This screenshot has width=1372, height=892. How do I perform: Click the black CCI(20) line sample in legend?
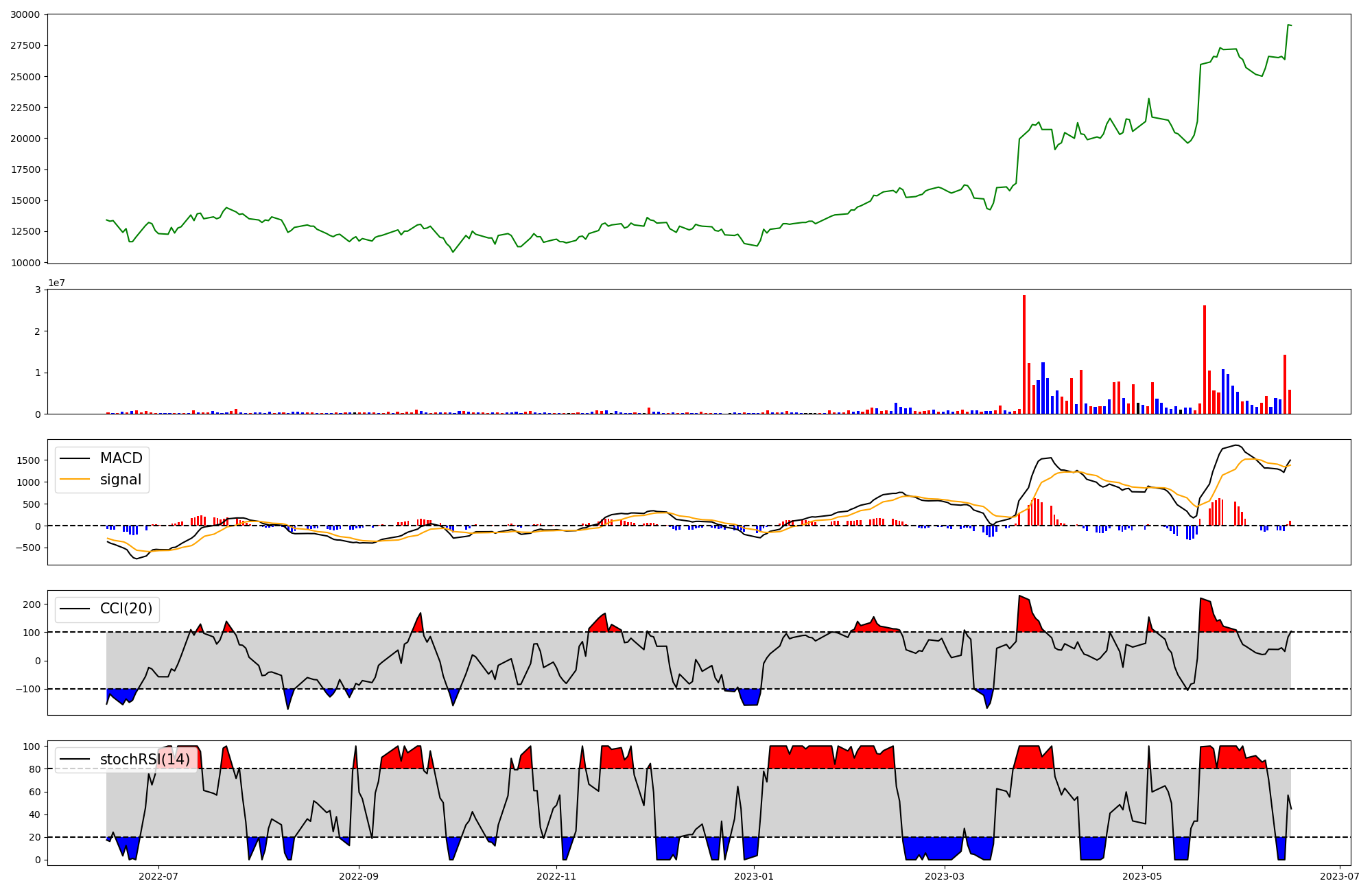75,609
